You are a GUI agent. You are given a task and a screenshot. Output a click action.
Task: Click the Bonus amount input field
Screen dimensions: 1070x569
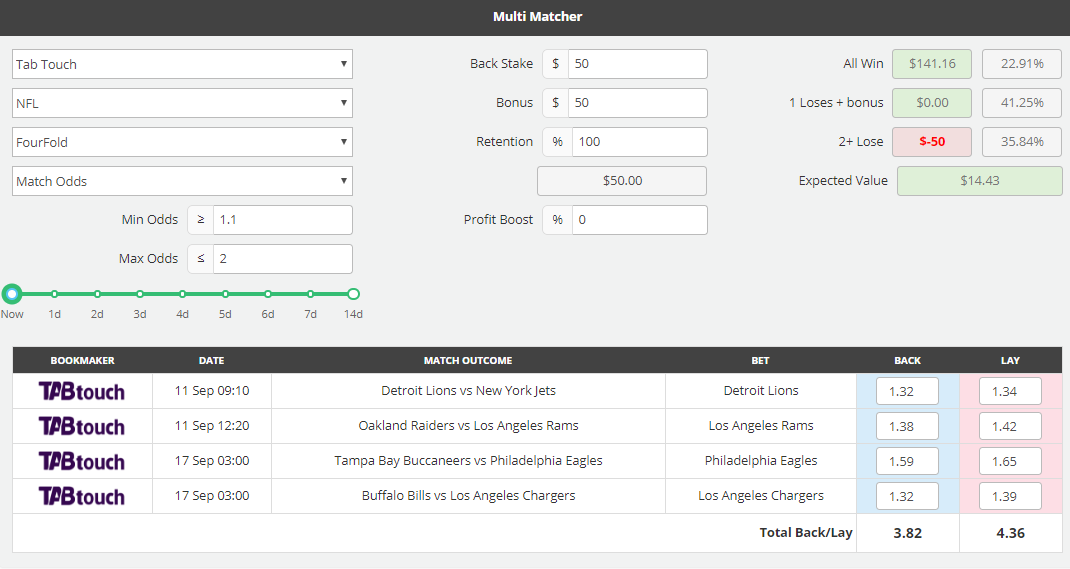coord(637,102)
